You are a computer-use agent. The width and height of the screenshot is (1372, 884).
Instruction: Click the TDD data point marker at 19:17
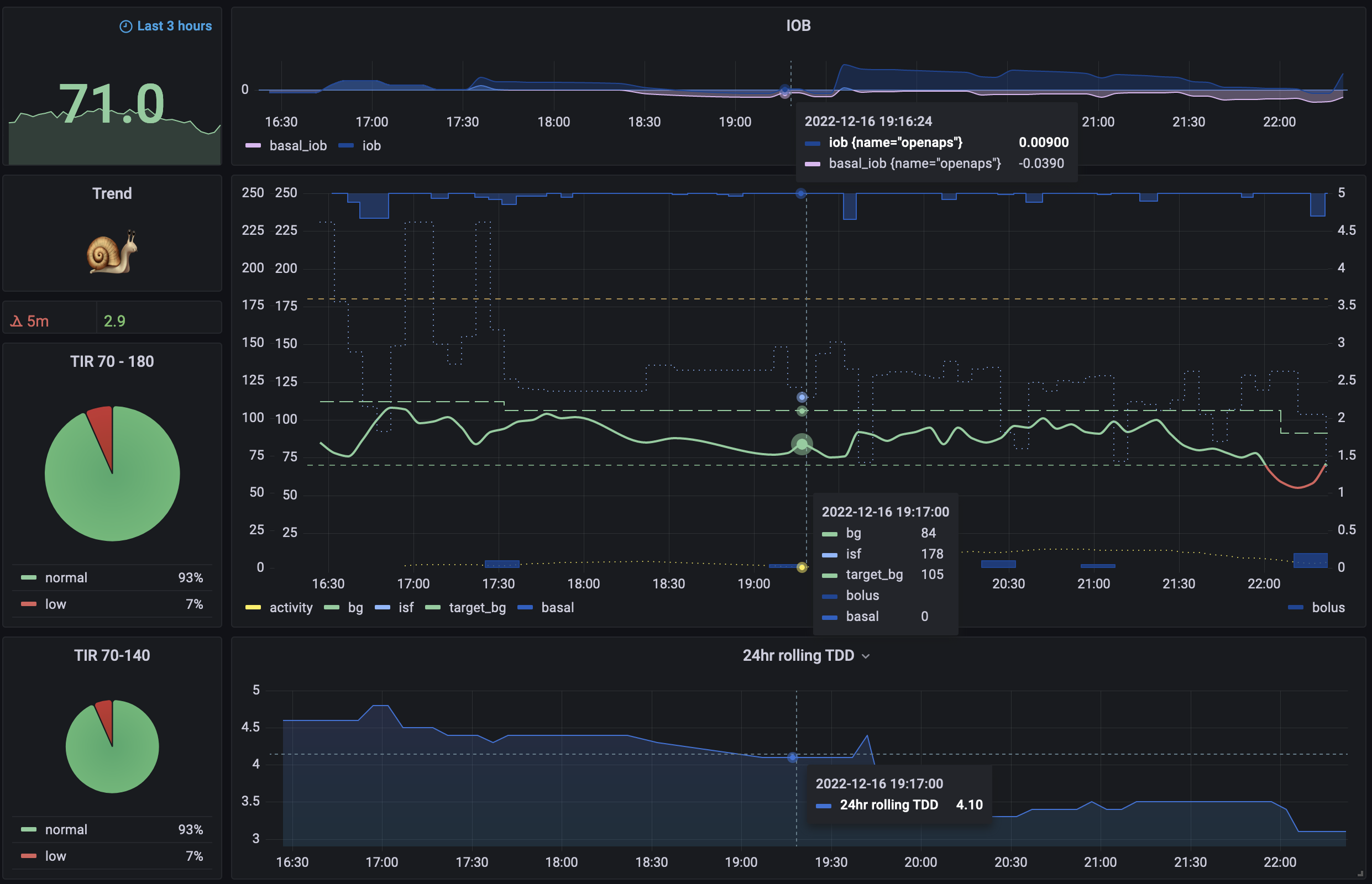coord(793,757)
